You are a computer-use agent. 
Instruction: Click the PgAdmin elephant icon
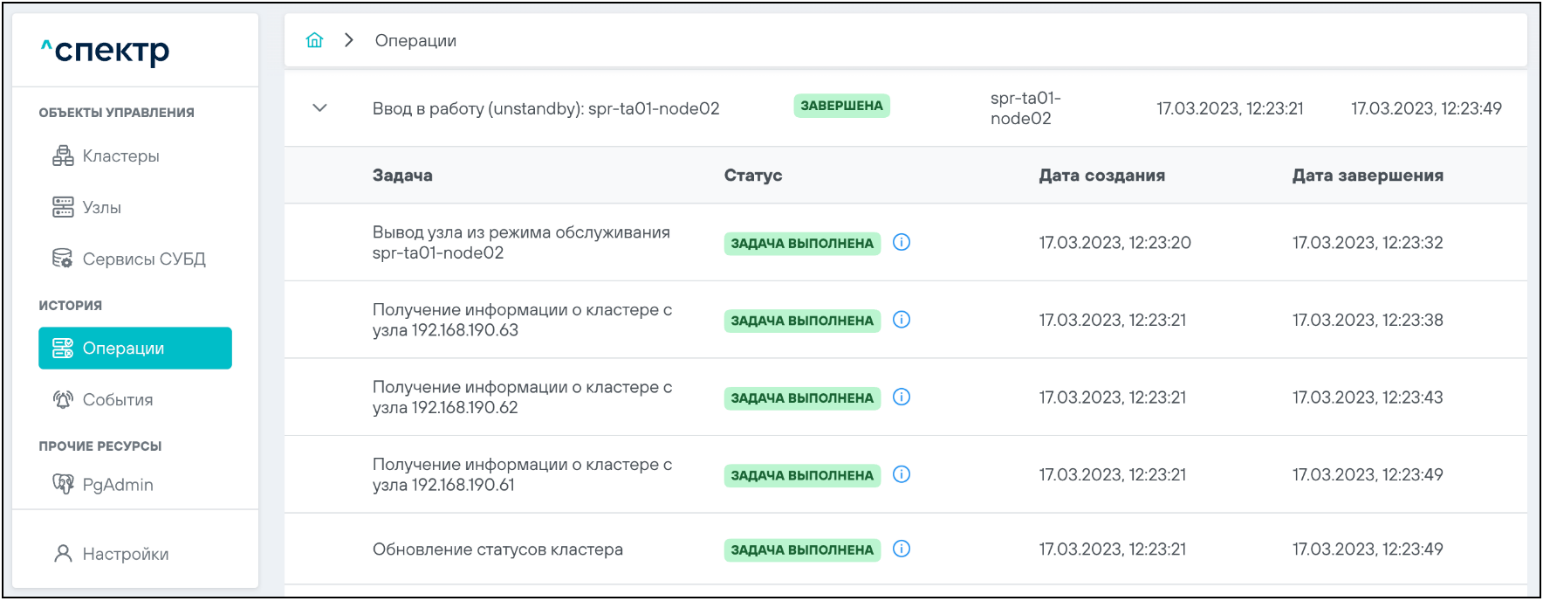pos(63,485)
